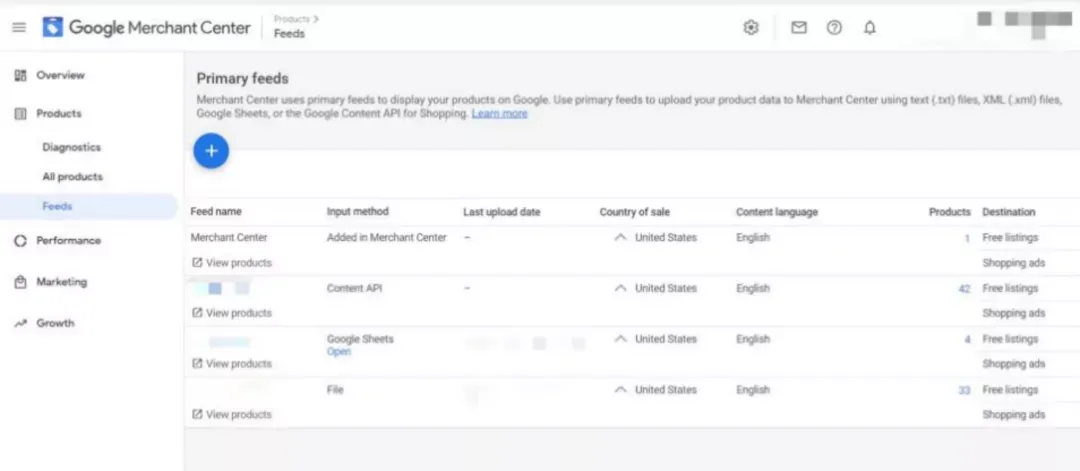Collapse country chevron in Content API row

coord(621,289)
